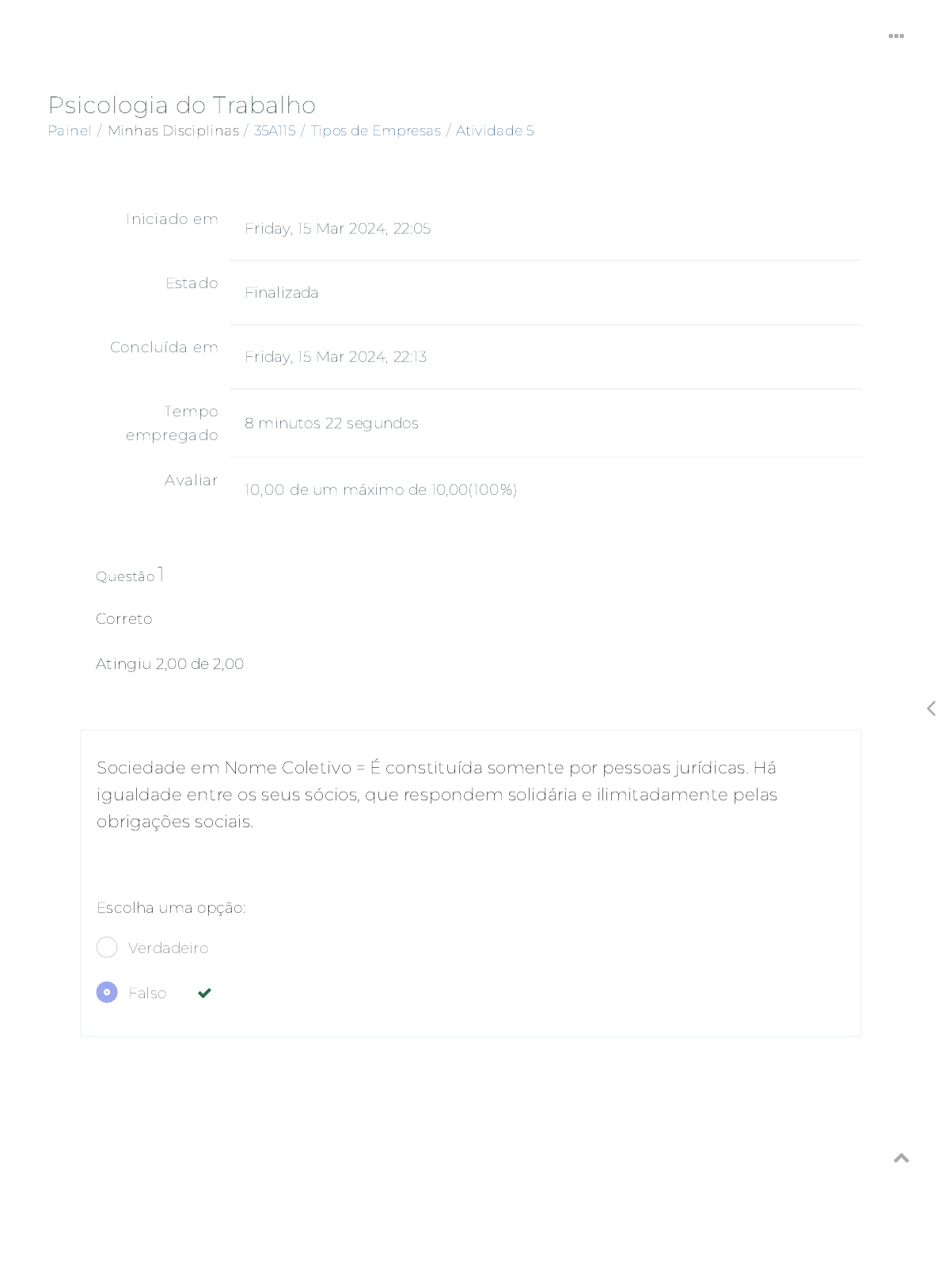Viewport: 942px width, 1288px height.
Task: Open the Atividade 5 breadcrumb link
Action: (x=495, y=131)
